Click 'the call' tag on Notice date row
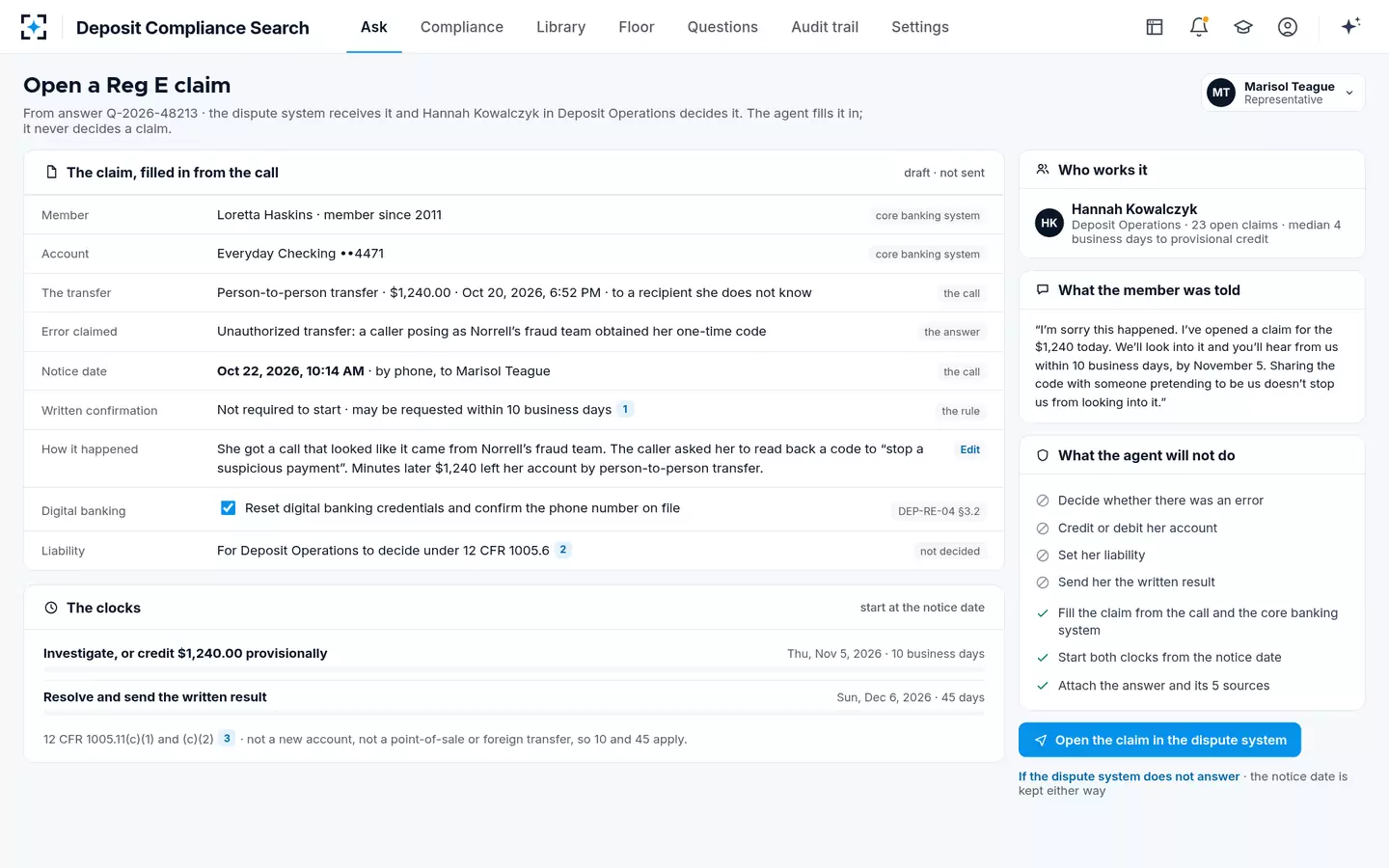The height and width of the screenshot is (868, 1389). [x=962, y=371]
